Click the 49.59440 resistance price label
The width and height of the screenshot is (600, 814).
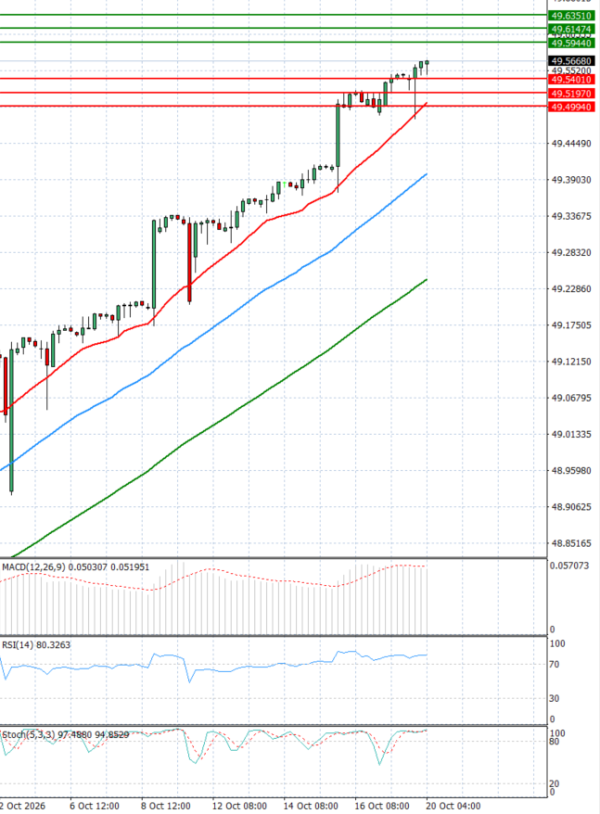tap(570, 43)
